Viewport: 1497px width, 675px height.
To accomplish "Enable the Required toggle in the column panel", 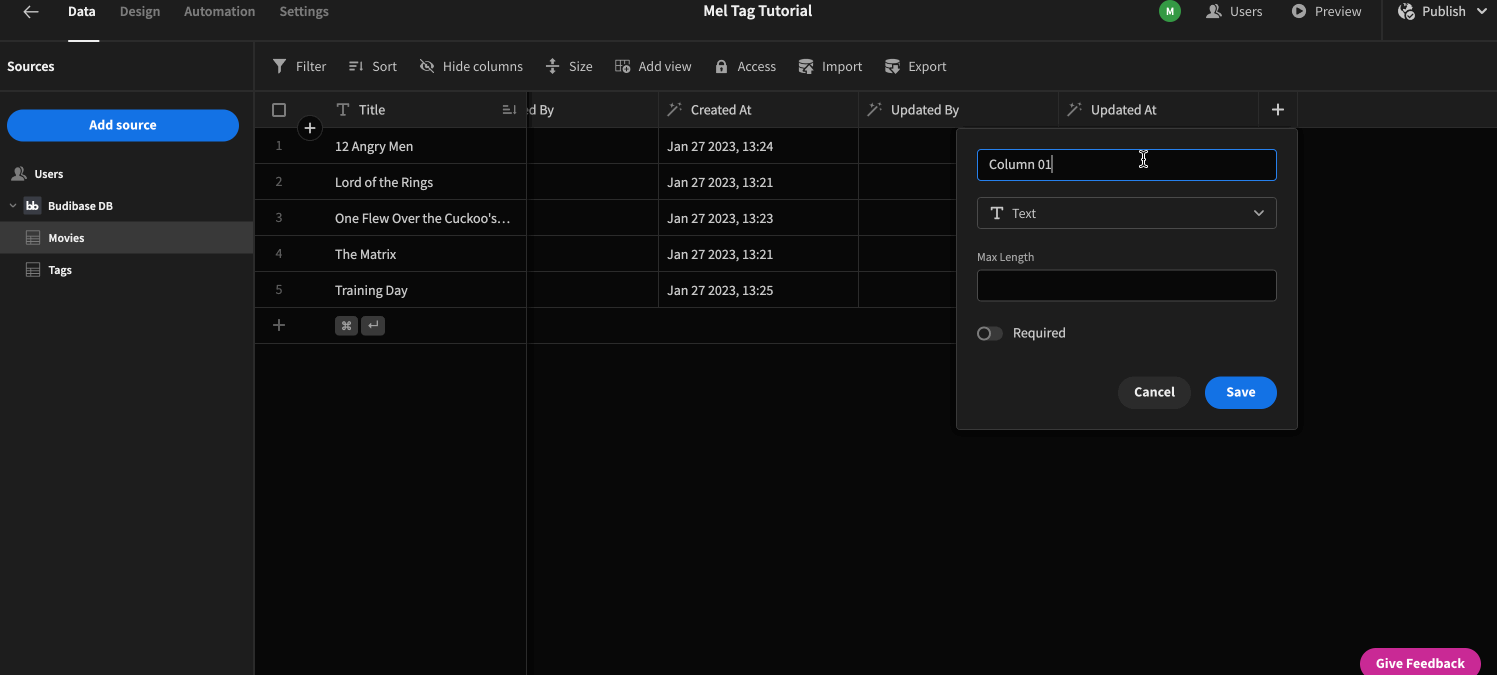I will 989,333.
